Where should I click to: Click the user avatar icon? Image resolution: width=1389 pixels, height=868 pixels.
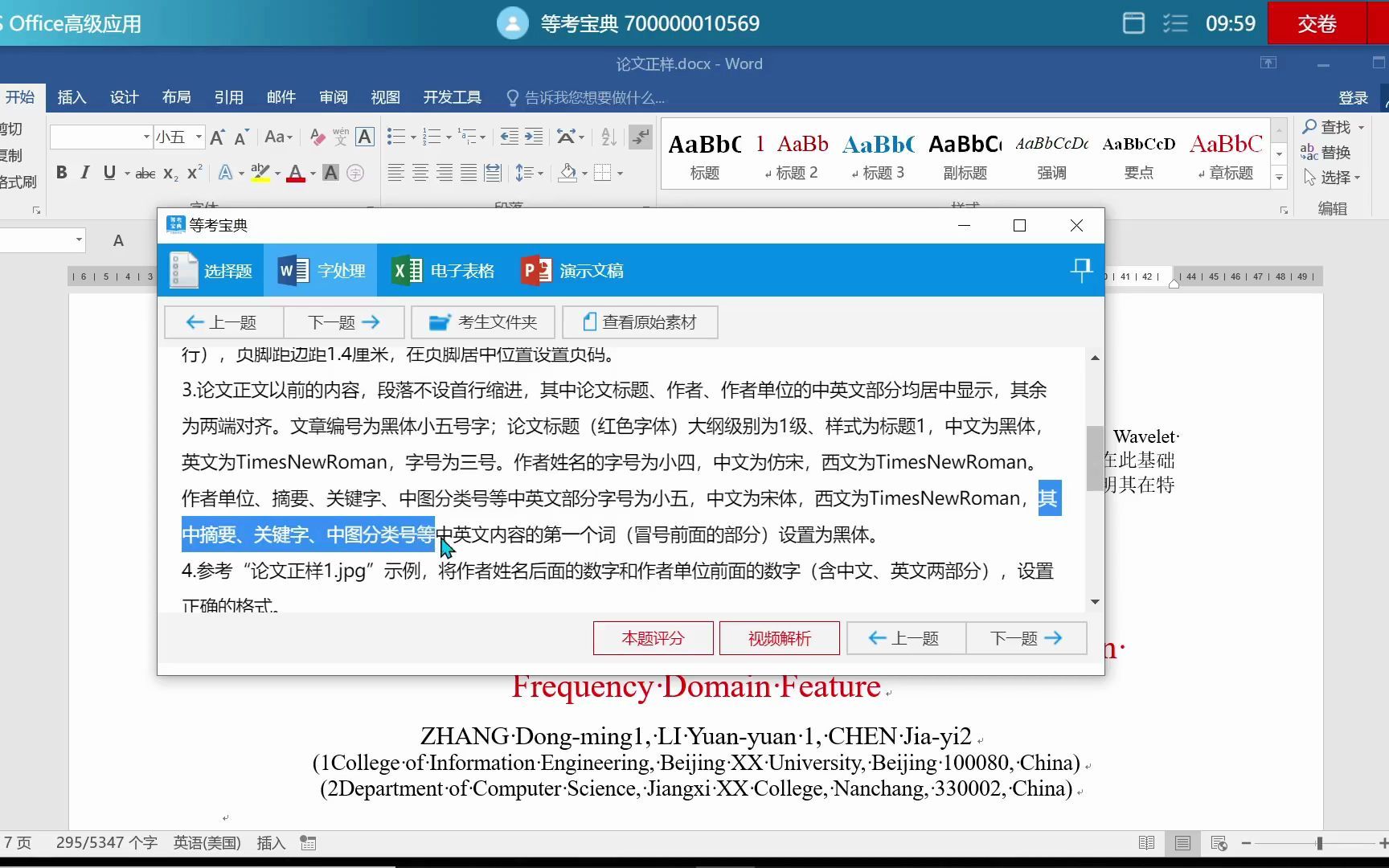[x=512, y=23]
